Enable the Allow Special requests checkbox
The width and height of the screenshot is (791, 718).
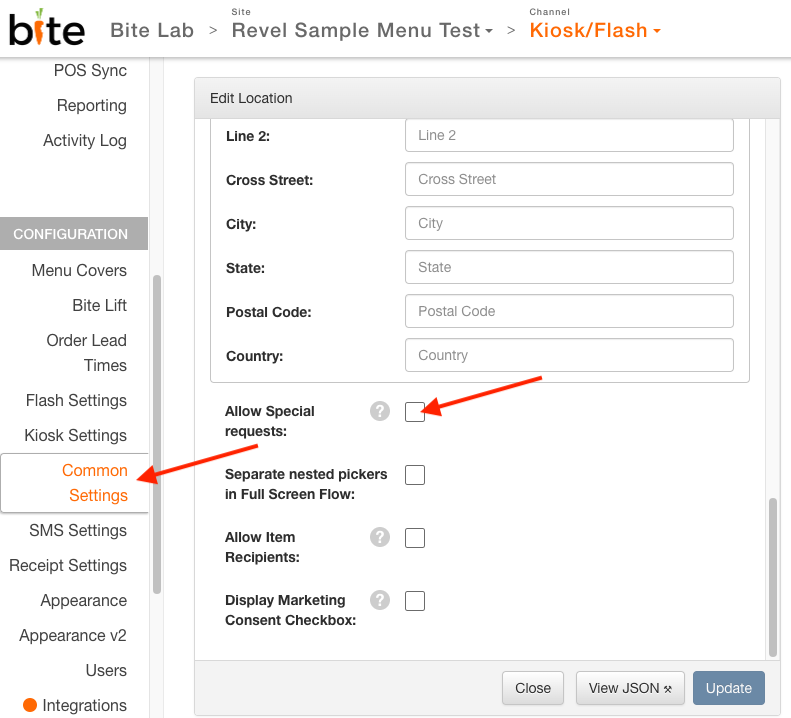coord(415,412)
